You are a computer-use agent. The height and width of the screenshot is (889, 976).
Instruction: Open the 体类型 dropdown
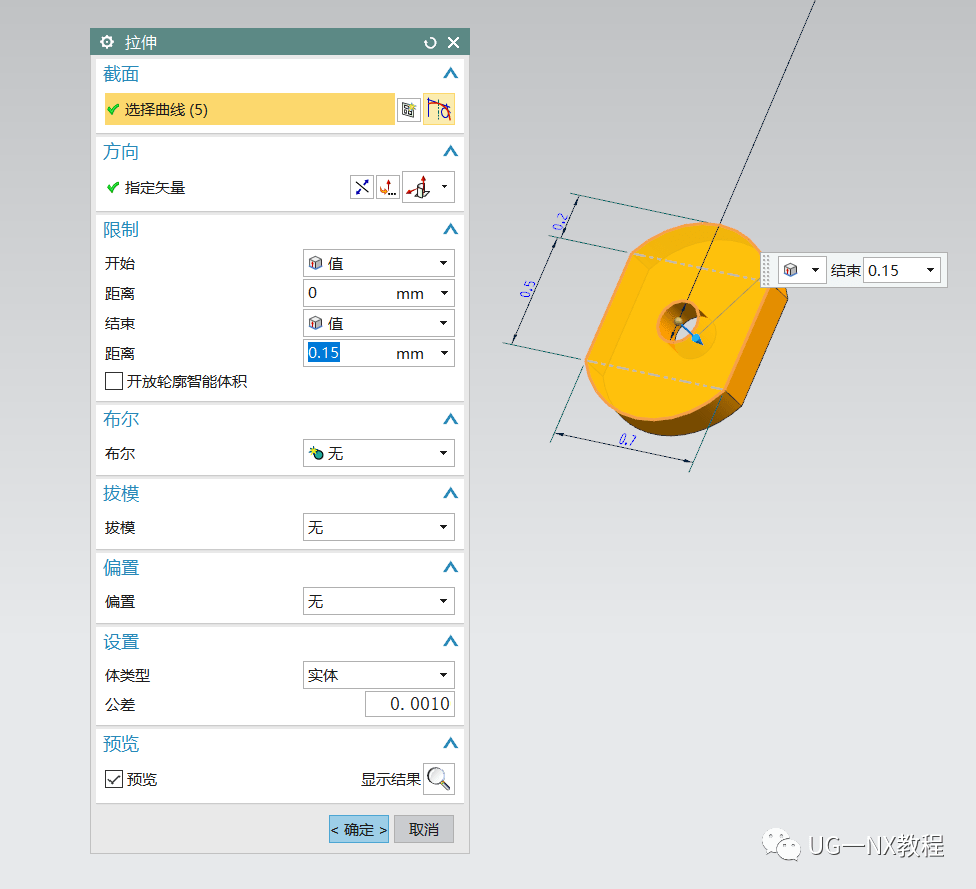point(378,675)
